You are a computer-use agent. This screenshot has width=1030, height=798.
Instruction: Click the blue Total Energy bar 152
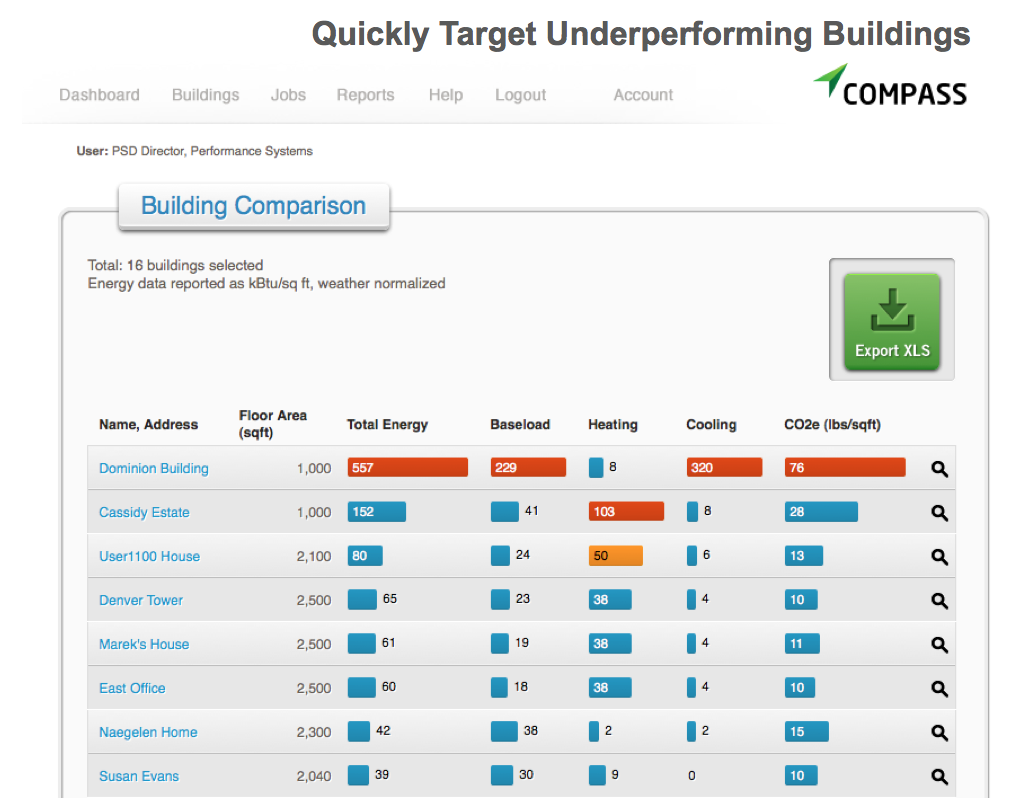point(376,512)
